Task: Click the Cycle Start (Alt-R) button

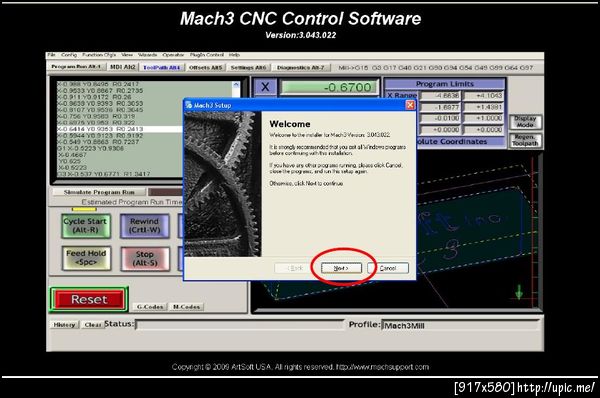Action: 86,226
